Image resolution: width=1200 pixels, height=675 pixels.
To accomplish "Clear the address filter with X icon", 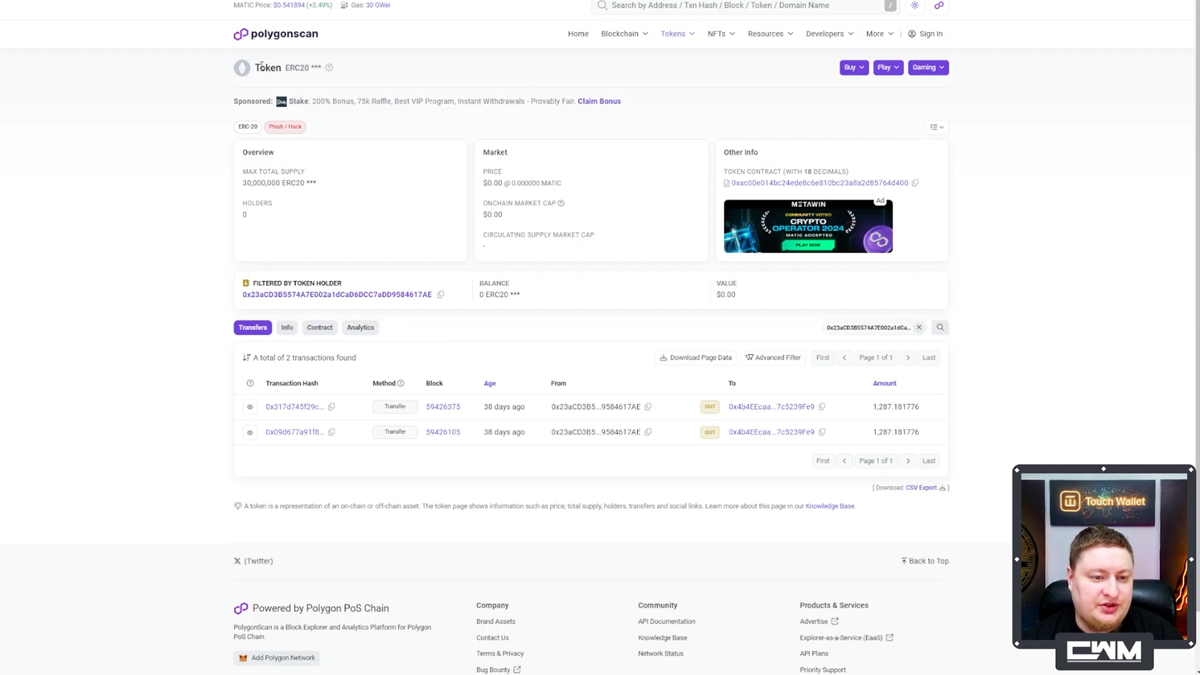I will click(919, 327).
